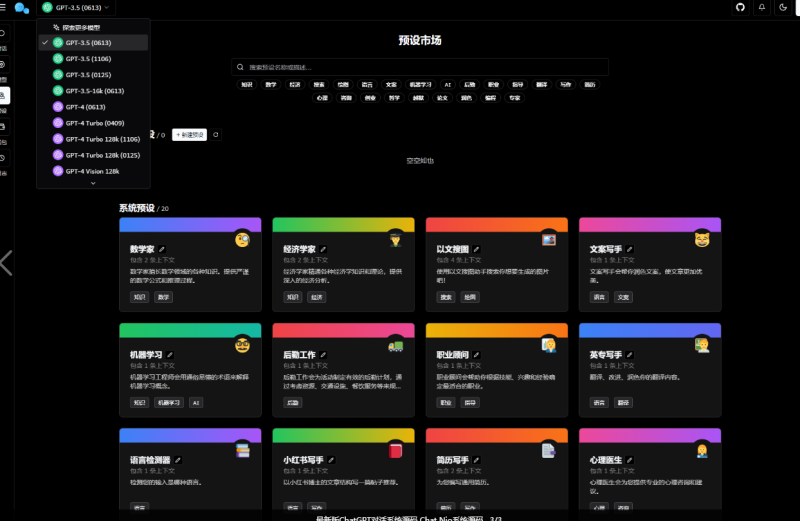Viewport: 800px width, 521px height.
Task: Click the 语言检测器 stacked books avatar
Action: click(x=242, y=451)
